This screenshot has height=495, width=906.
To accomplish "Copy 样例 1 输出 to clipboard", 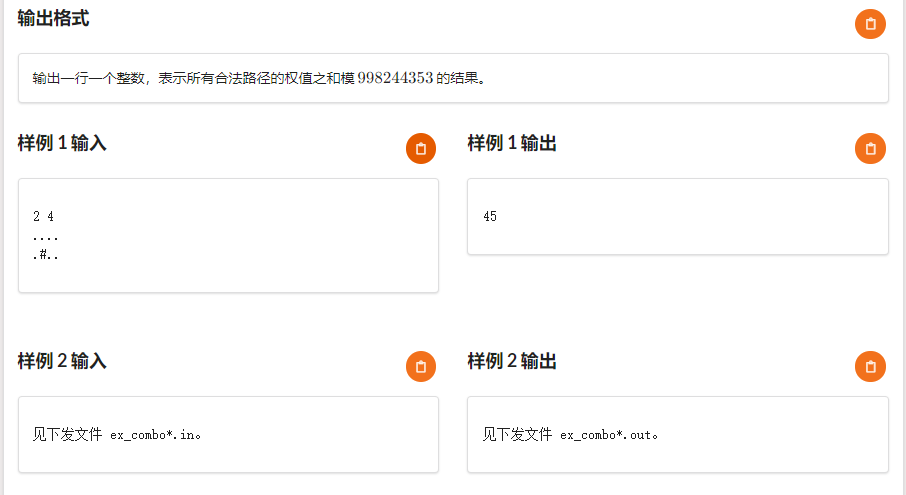I will click(x=870, y=148).
